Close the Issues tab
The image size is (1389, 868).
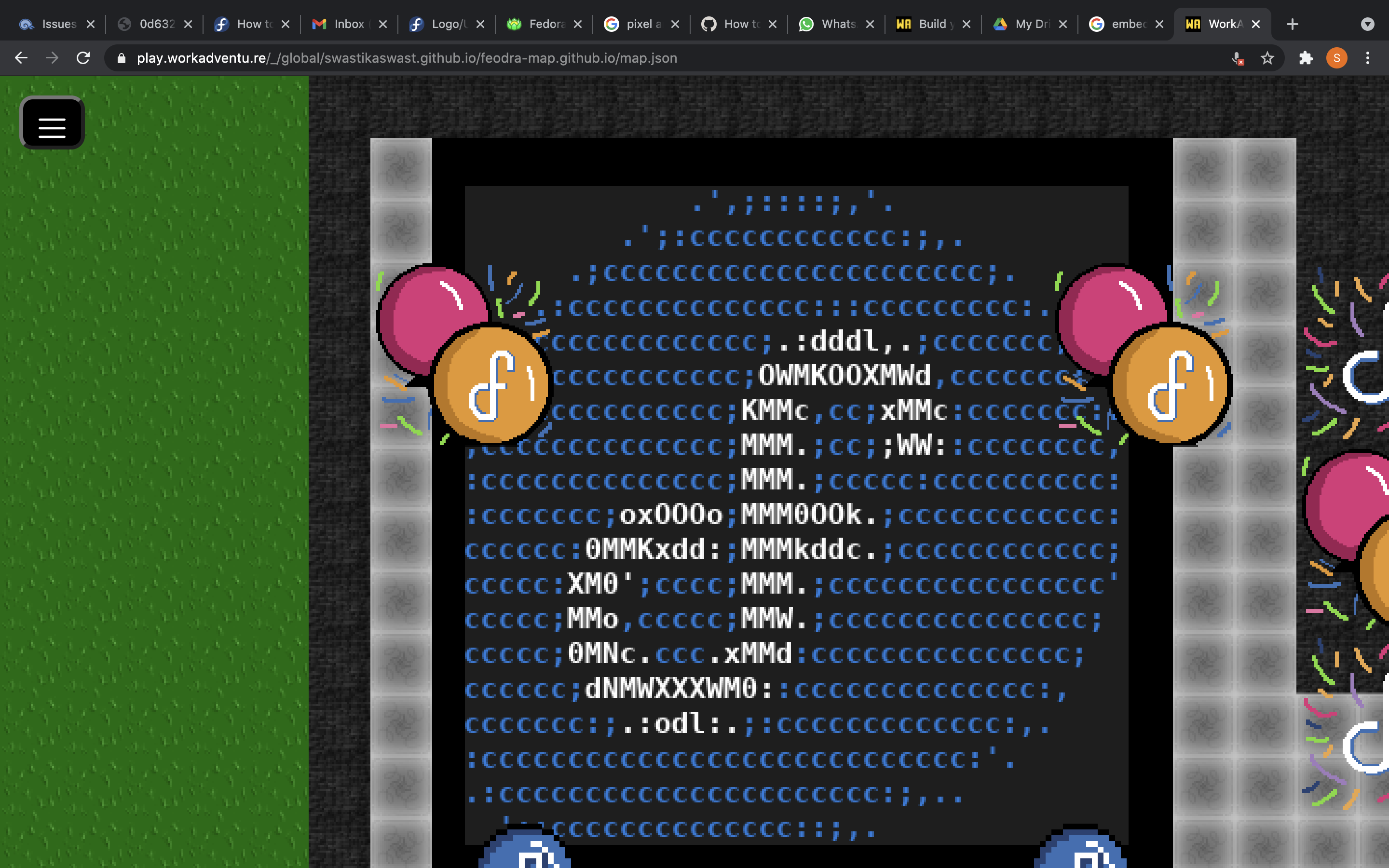coord(91,24)
